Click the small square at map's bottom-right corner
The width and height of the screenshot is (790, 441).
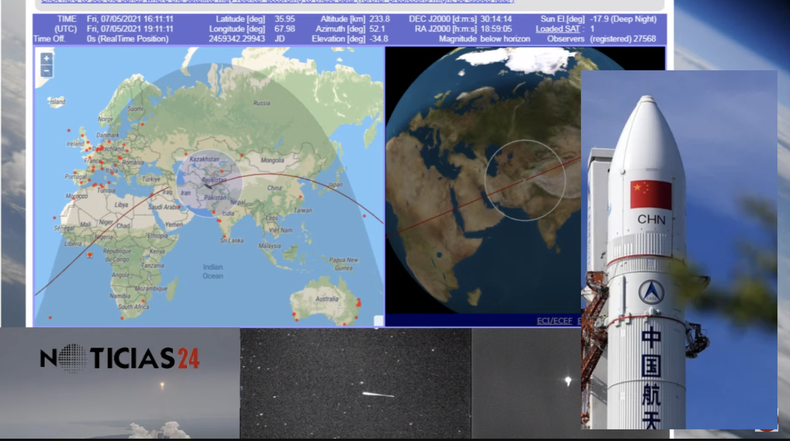pyautogui.click(x=378, y=321)
